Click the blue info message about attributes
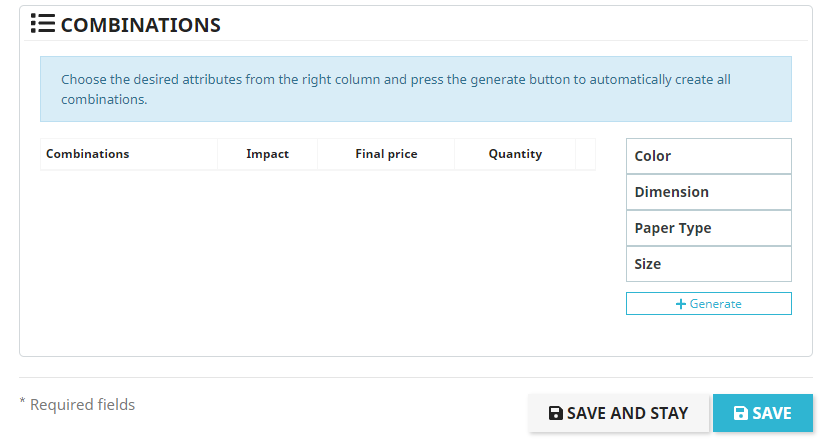The height and width of the screenshot is (445, 826). pos(415,89)
